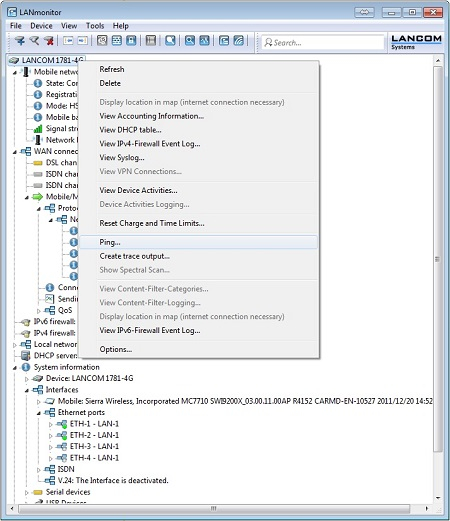Viewport: 450px width, 521px height.
Task: Click the Expand tree toolbar icon
Action: [82, 41]
